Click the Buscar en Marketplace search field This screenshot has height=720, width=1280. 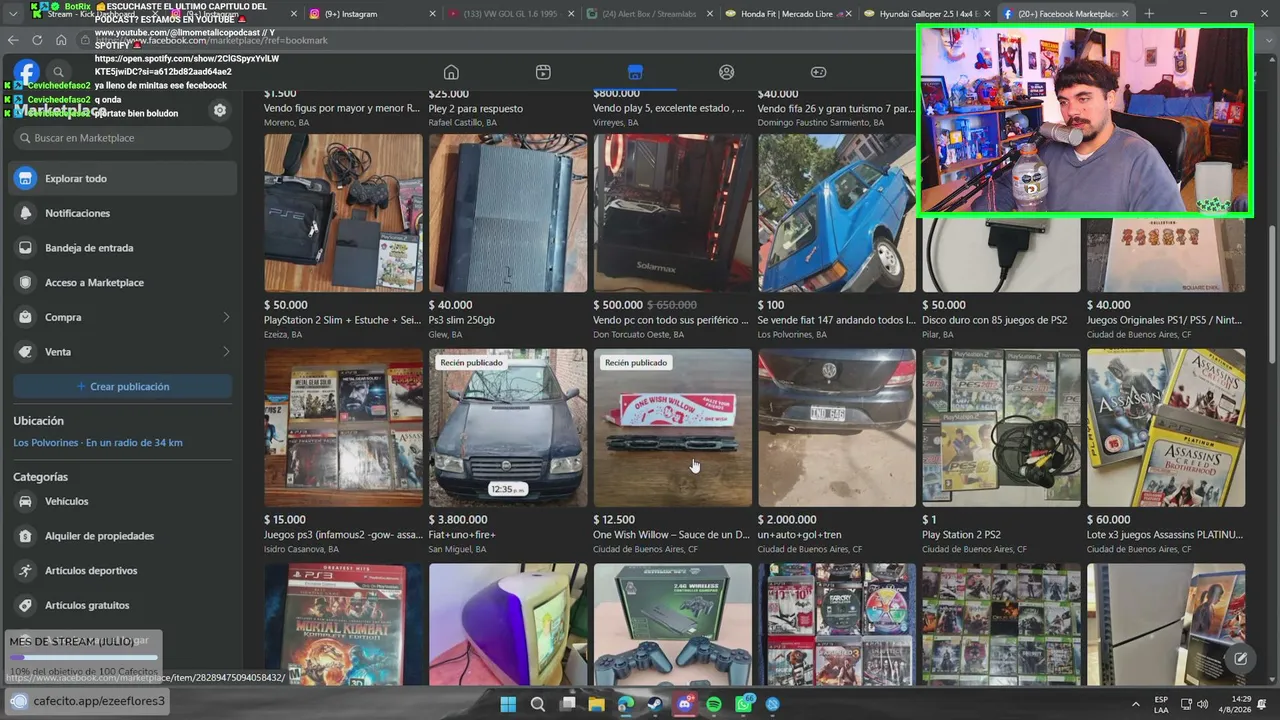123,138
